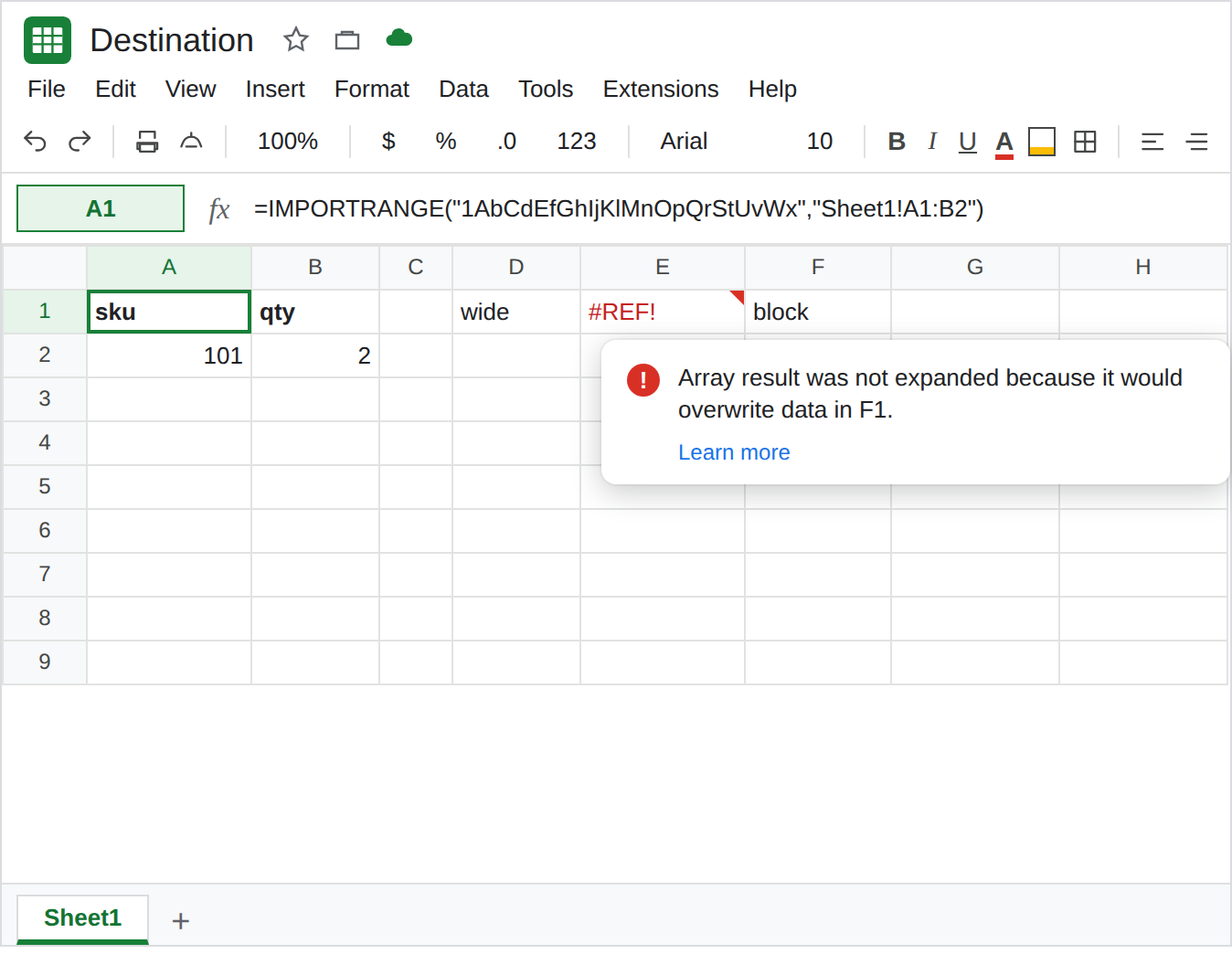Click the red error icon in popup
This screenshot has height=954, width=1232.
click(x=643, y=379)
